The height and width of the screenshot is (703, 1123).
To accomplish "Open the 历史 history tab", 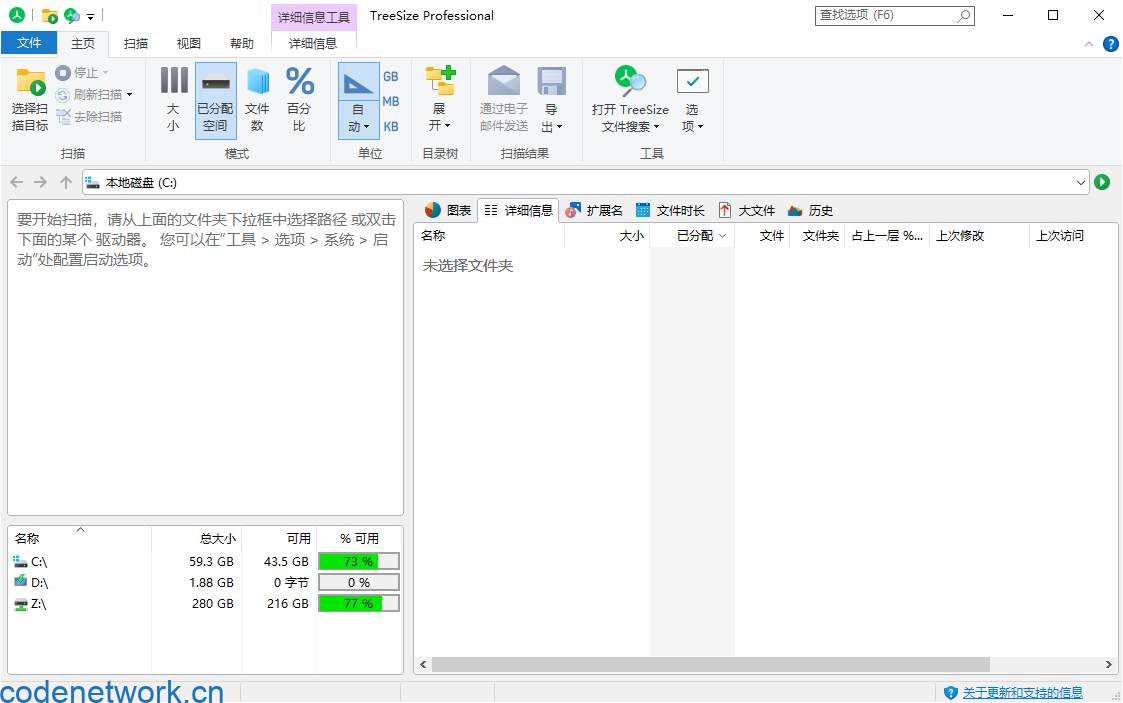I will pos(810,210).
